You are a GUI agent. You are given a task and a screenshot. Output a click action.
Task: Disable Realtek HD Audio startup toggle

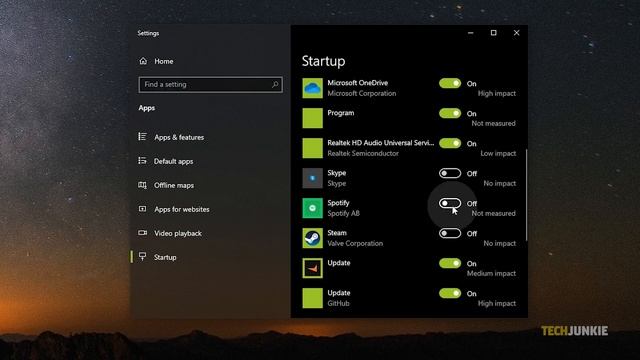point(450,143)
